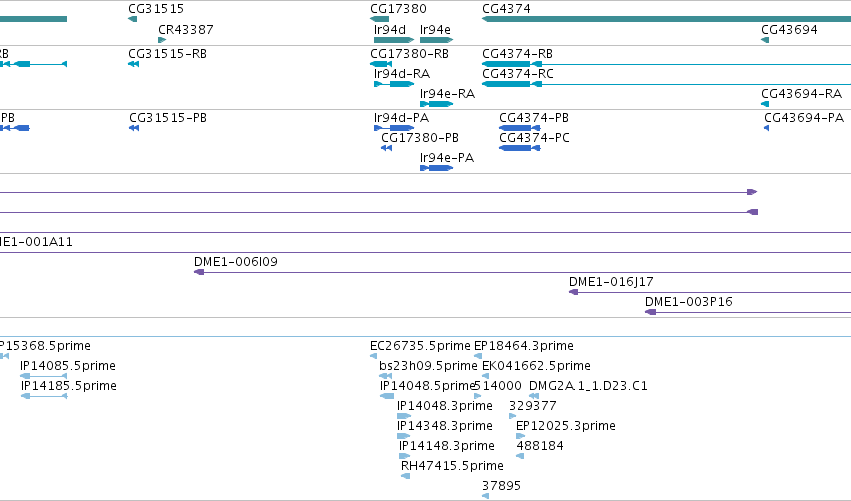
Task: Click the IP14148.3prime EST label
Action: coord(447,446)
